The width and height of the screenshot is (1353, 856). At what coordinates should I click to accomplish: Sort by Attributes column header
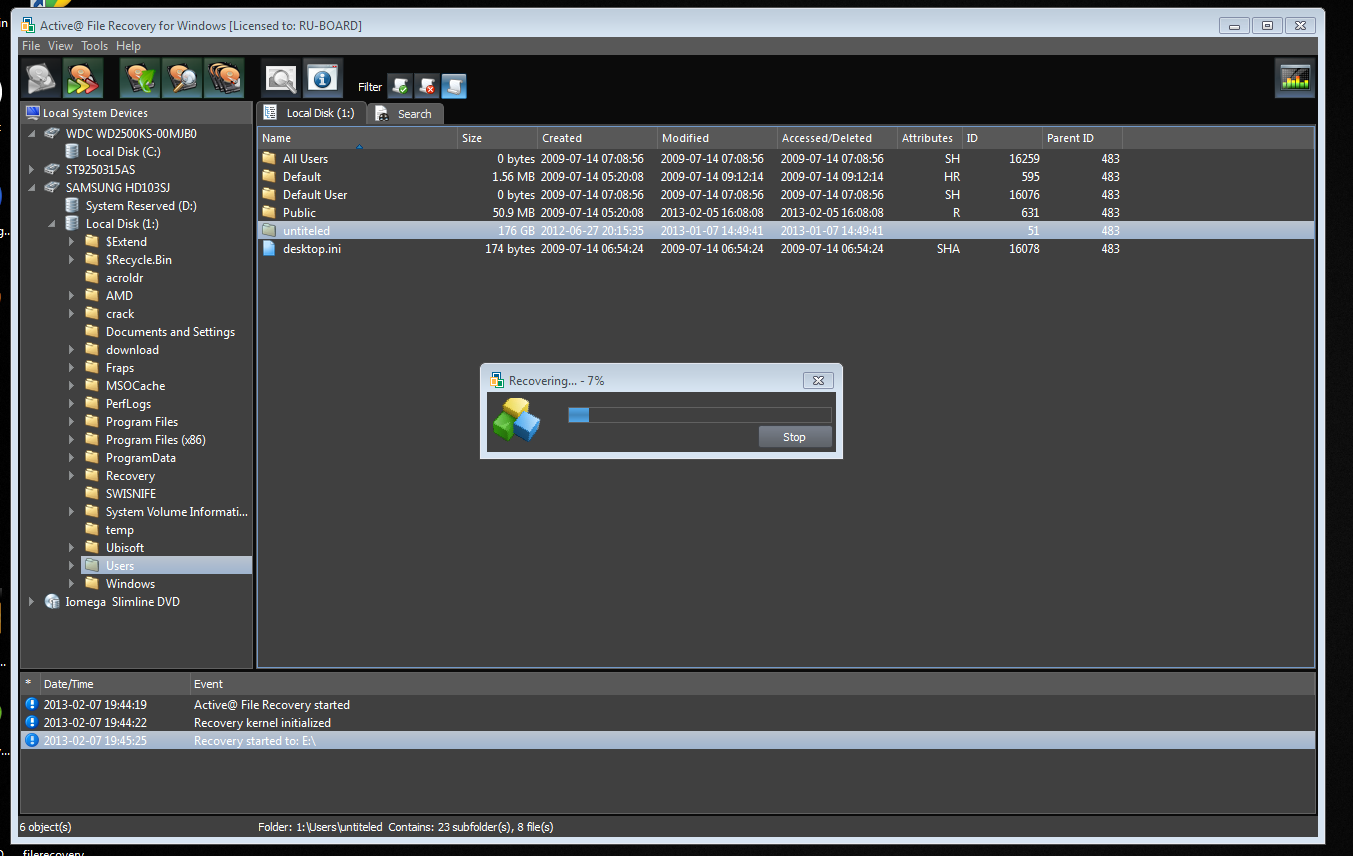[929, 138]
